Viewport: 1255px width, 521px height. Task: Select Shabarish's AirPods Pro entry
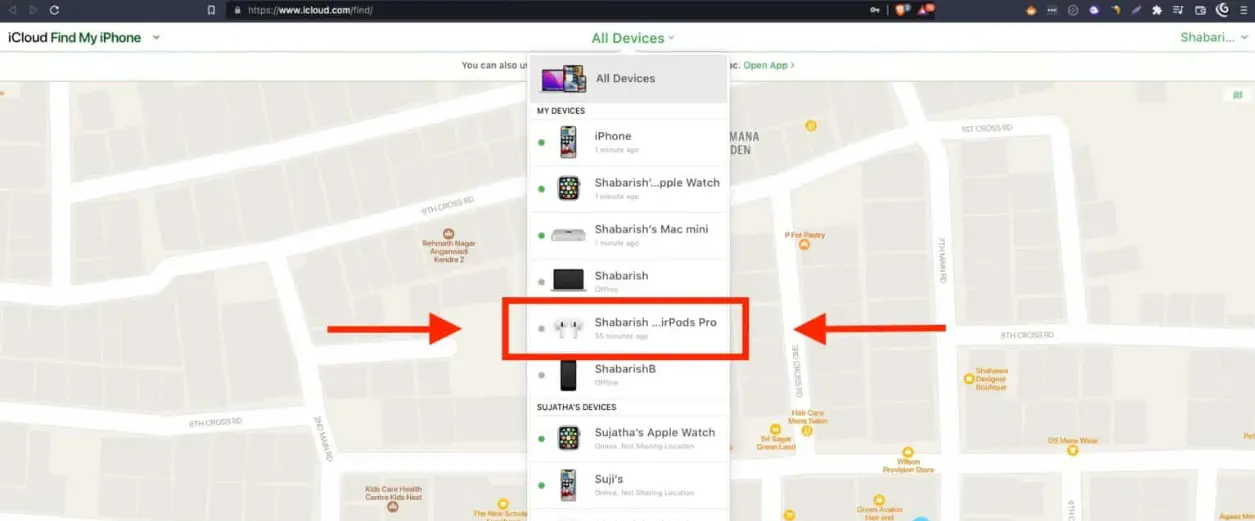point(628,328)
